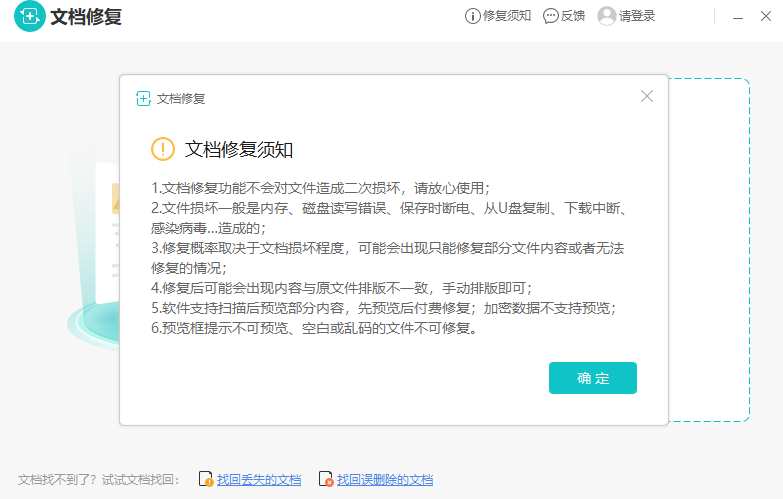Click notice line 2.文件损坏一般是内存
The height and width of the screenshot is (499, 783).
click(x=389, y=218)
